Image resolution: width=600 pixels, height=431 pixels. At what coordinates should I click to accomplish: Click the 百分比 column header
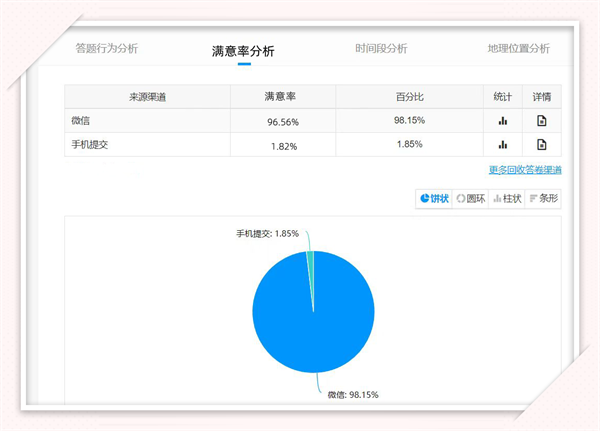pos(409,97)
